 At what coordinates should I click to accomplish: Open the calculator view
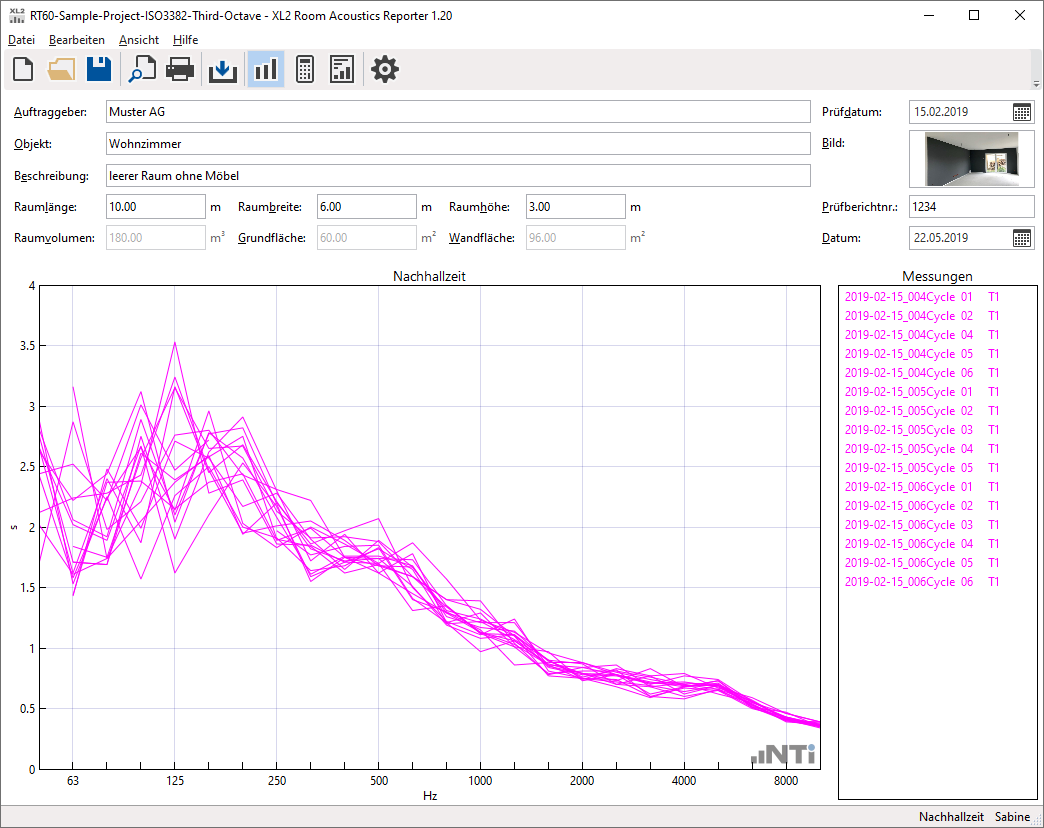[304, 68]
